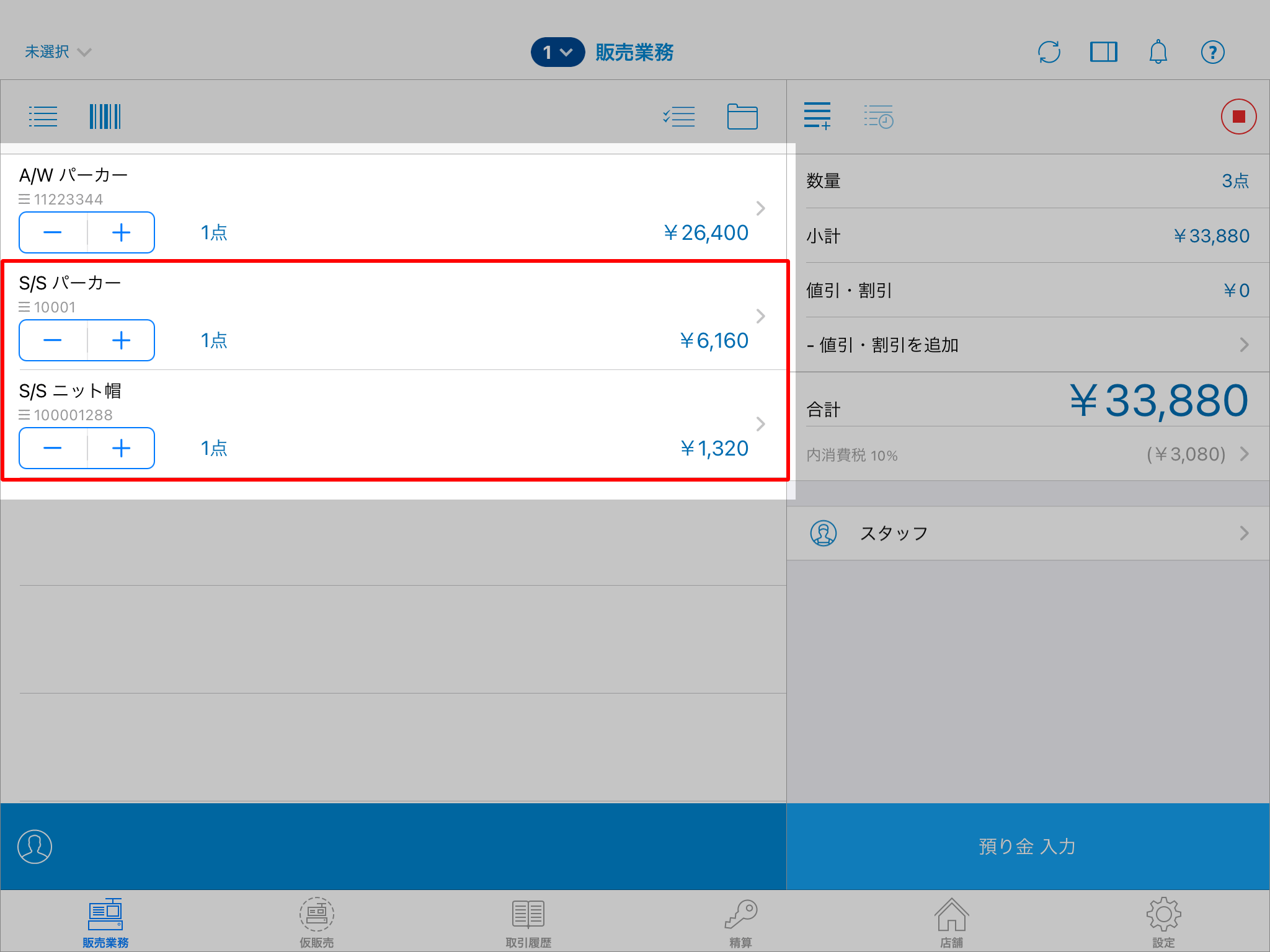The height and width of the screenshot is (952, 1270).
Task: Switch to 精算 tab
Action: (x=740, y=922)
